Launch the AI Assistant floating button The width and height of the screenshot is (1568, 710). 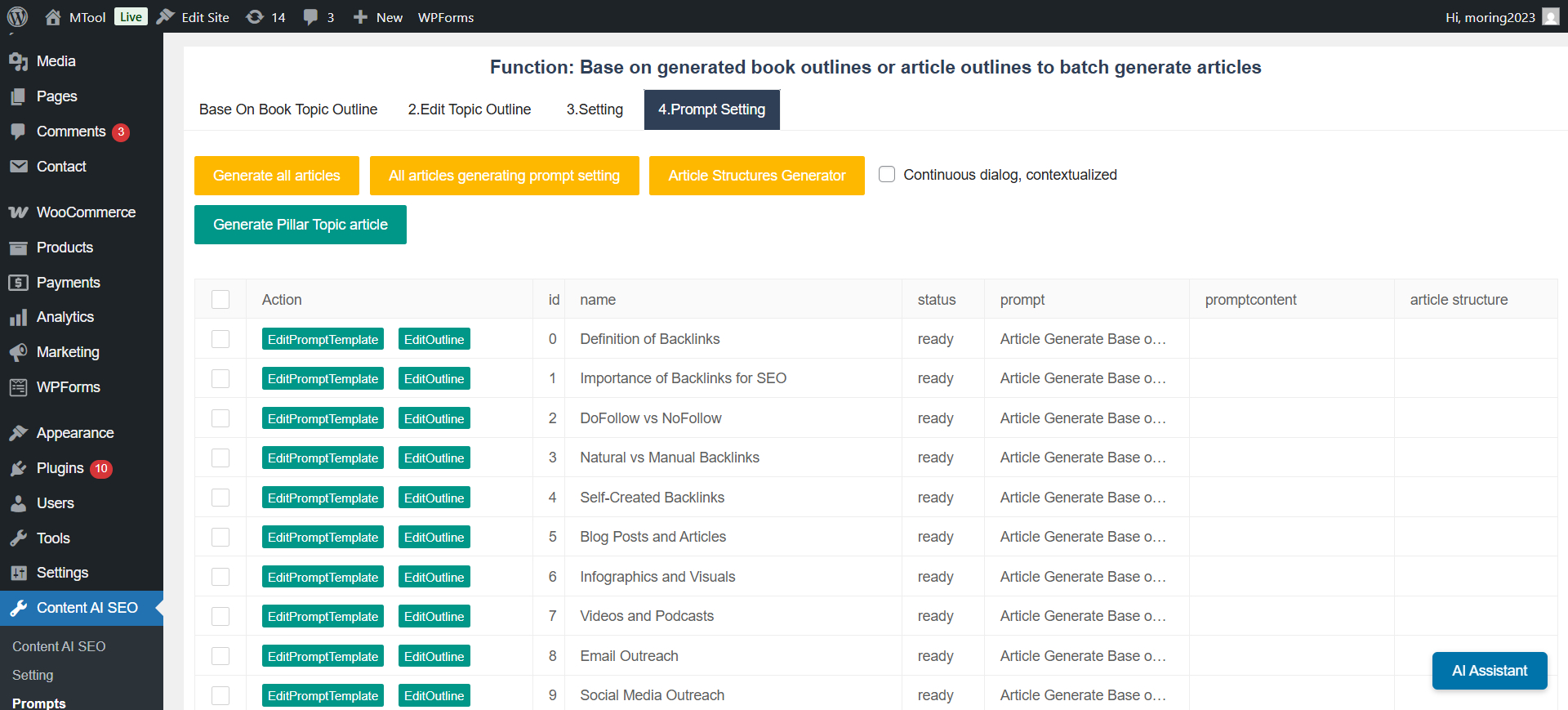[x=1489, y=671]
